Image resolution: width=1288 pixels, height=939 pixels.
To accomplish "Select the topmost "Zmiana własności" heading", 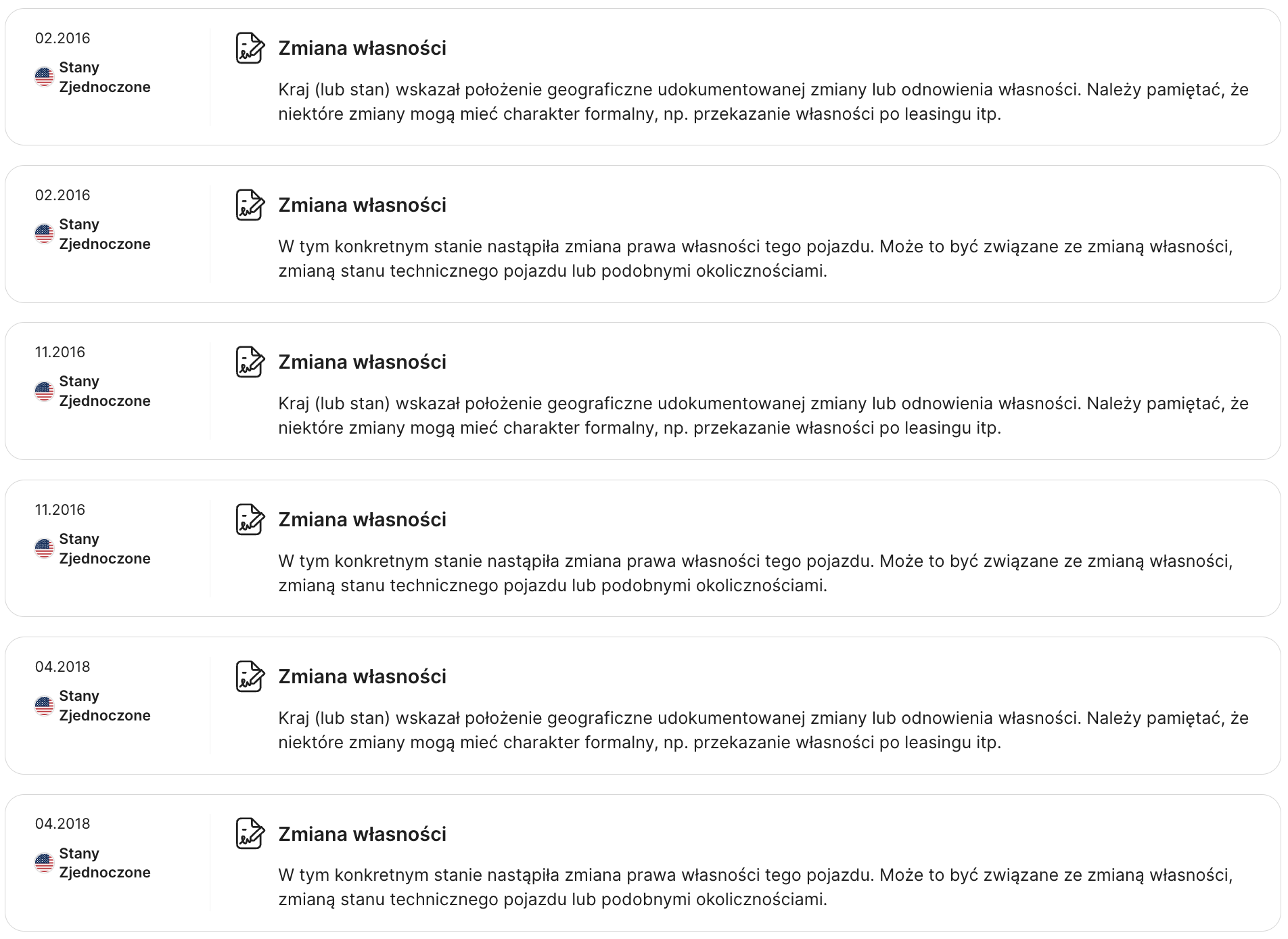I will (362, 48).
